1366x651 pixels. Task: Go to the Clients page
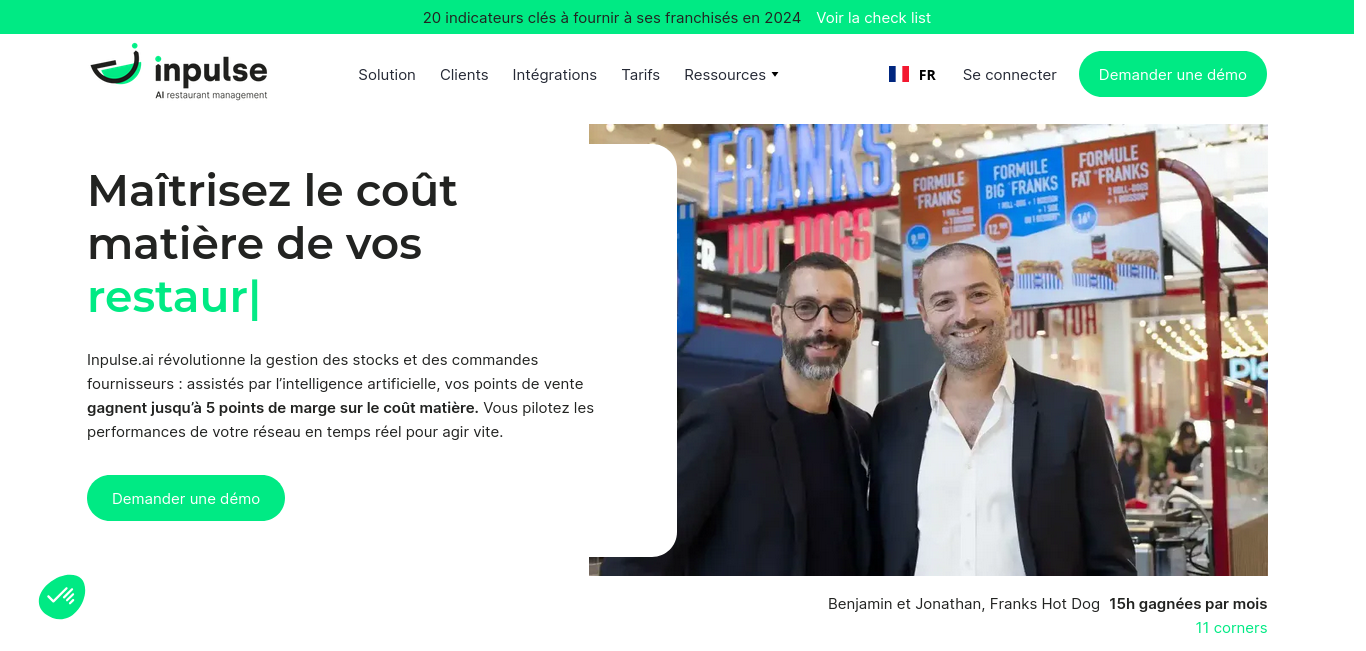coord(464,75)
